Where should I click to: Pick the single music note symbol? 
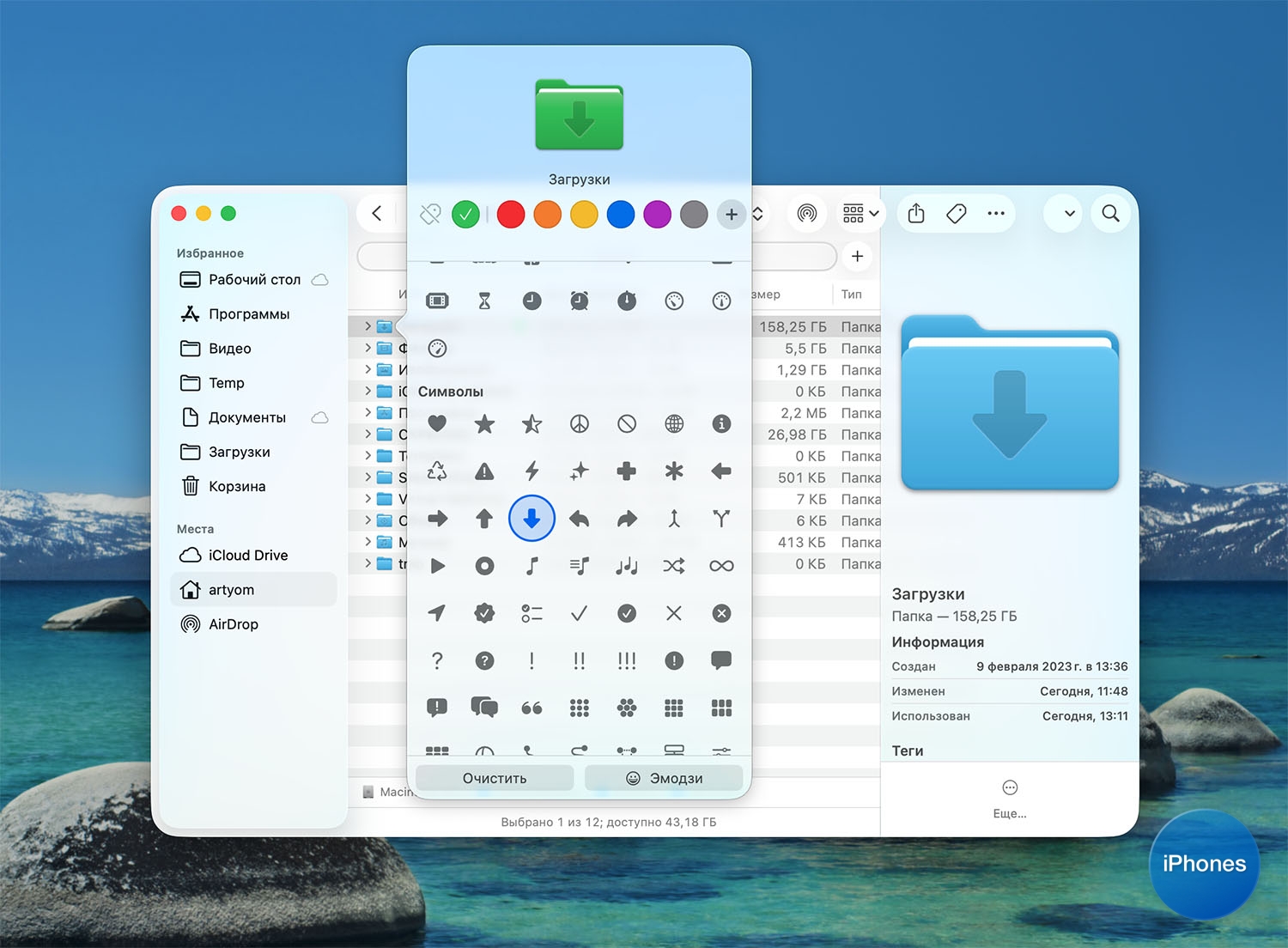[532, 566]
